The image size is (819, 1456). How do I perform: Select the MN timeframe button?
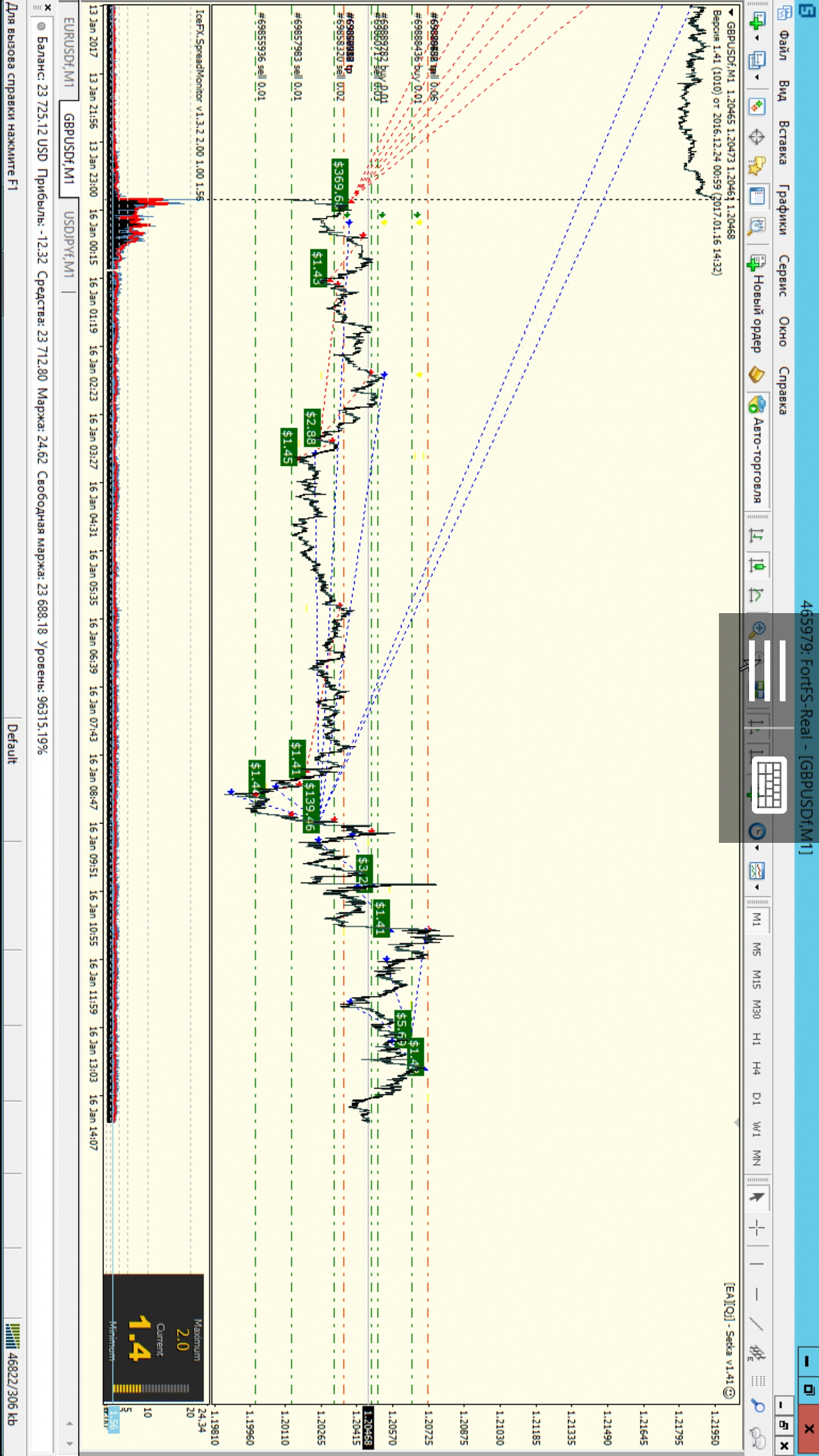tap(757, 1157)
